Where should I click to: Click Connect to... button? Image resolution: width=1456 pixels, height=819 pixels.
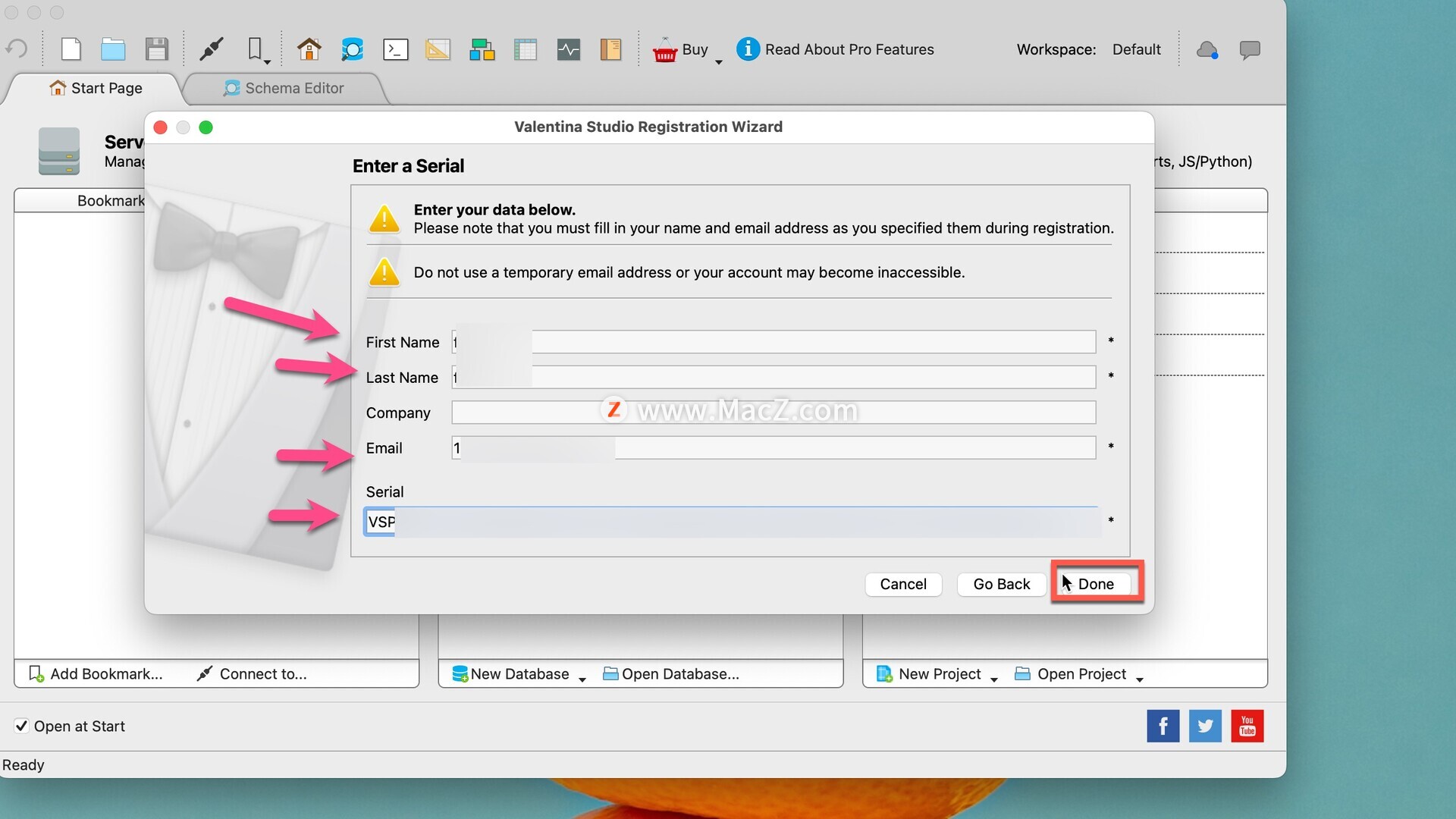[253, 673]
